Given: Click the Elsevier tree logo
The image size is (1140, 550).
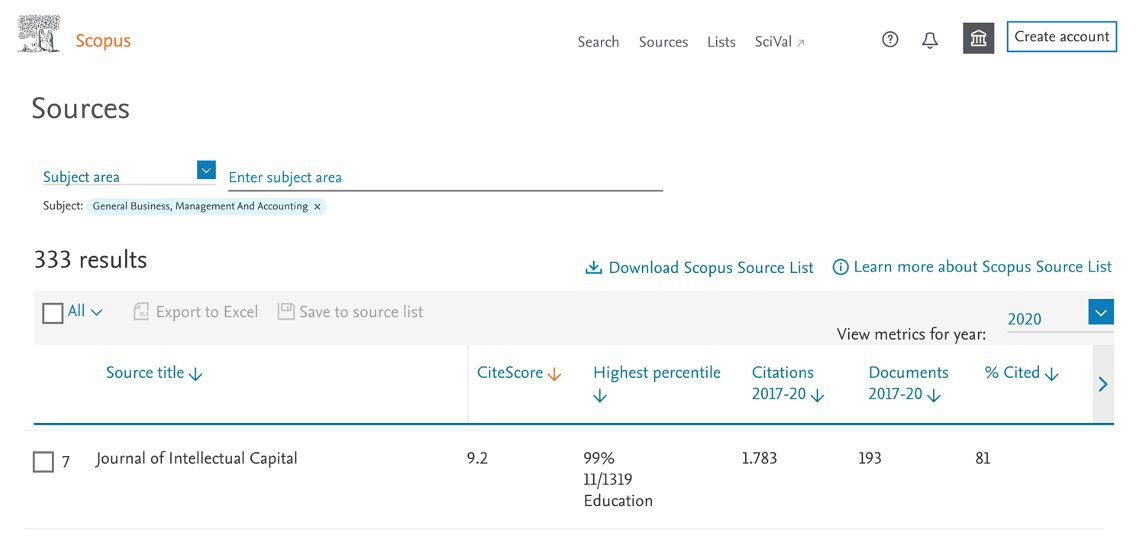Looking at the screenshot, I should click(x=39, y=33).
